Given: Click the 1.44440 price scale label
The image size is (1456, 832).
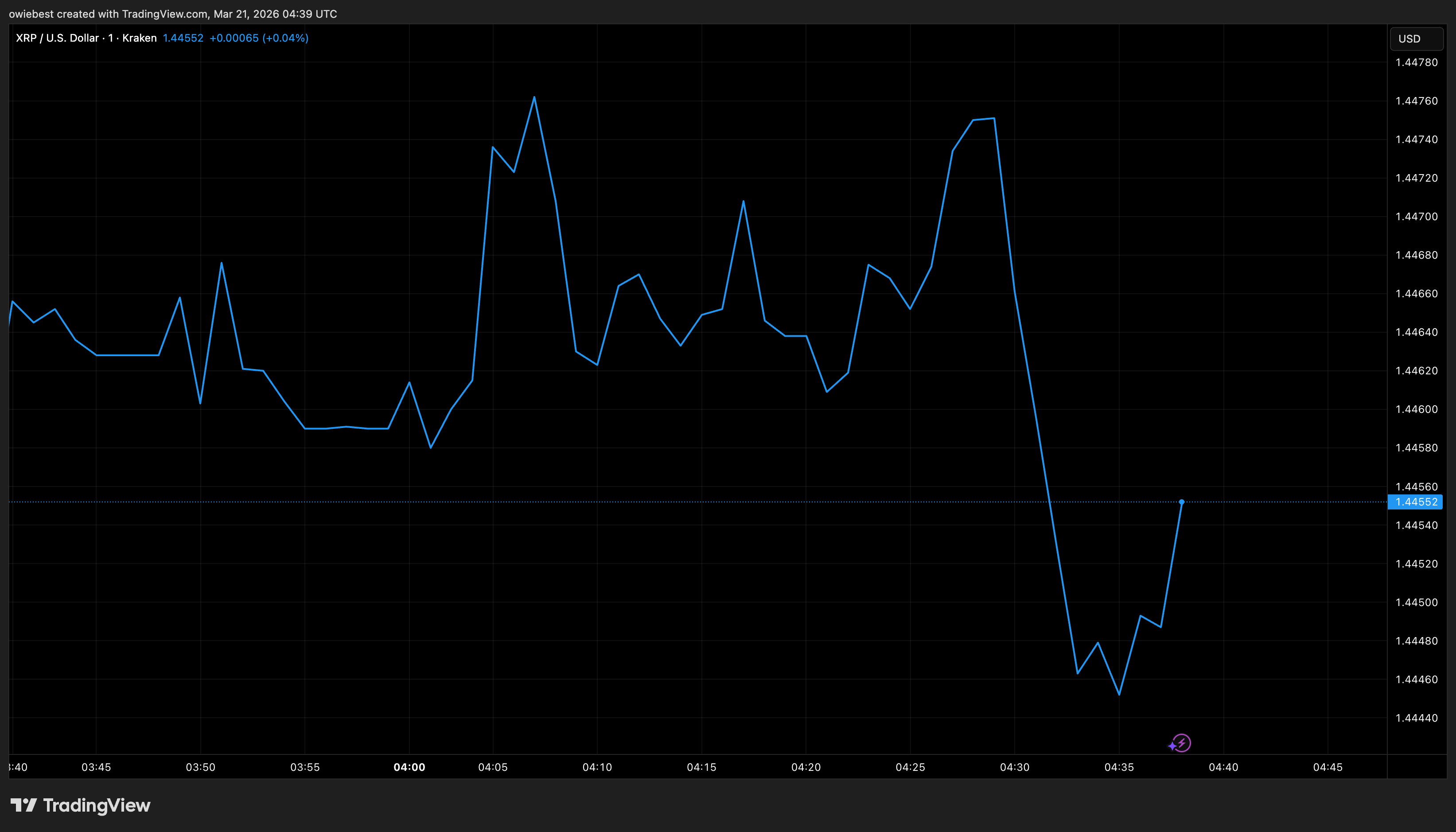Looking at the screenshot, I should tap(1416, 718).
